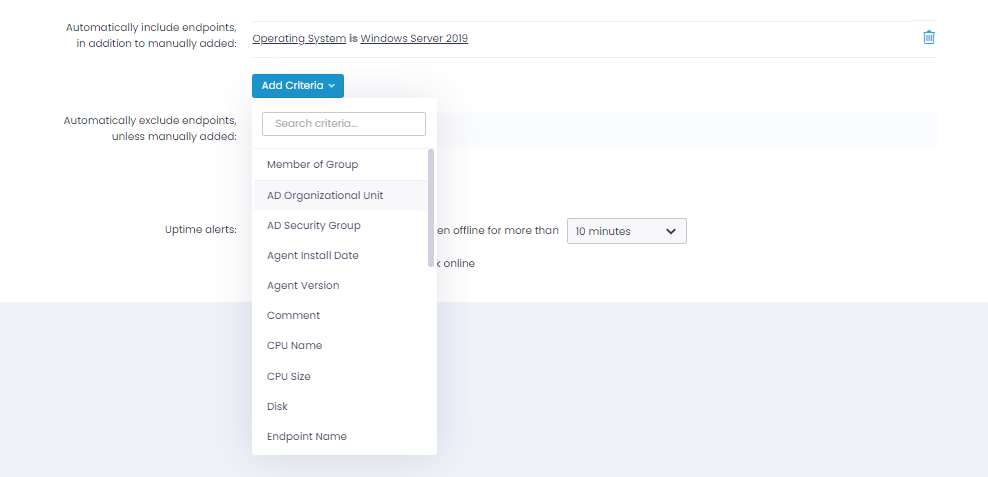988x477 pixels.
Task: Choose the Comment criteria option
Action: 293,315
